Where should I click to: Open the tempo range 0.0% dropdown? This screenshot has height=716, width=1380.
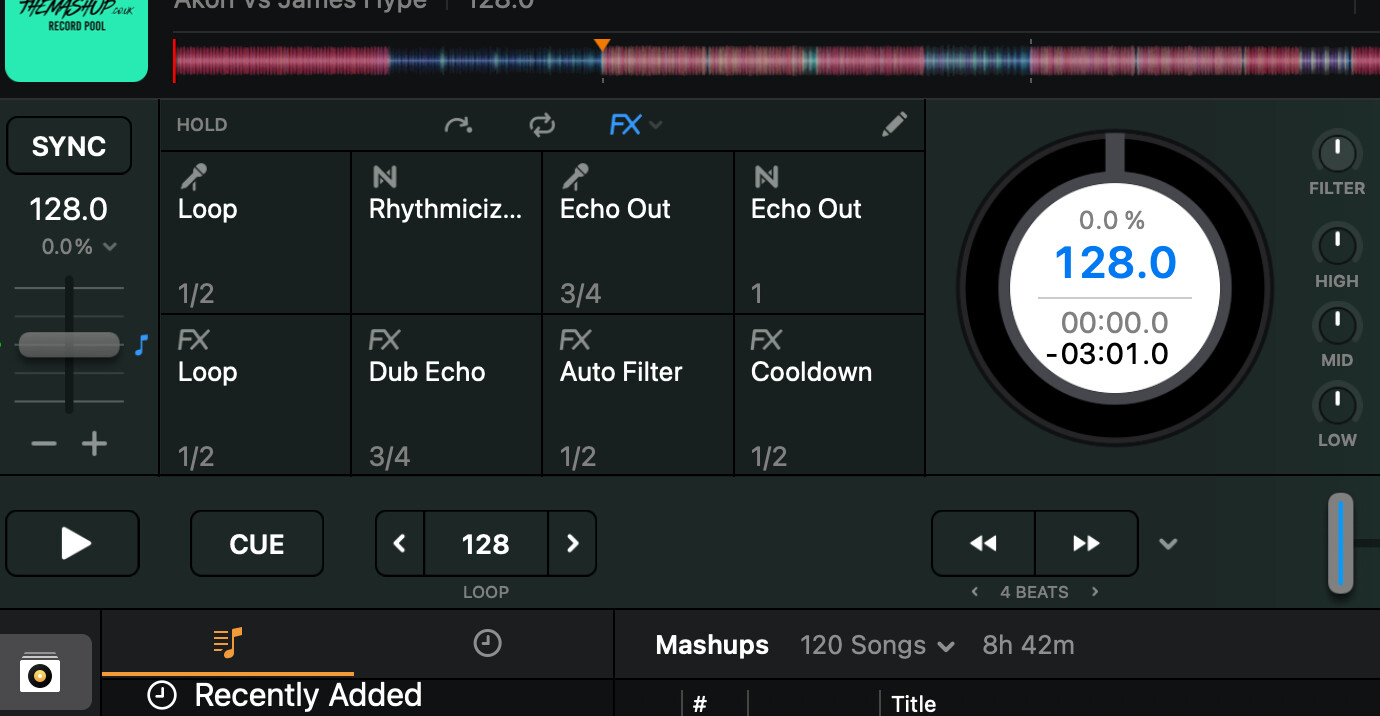coord(79,246)
